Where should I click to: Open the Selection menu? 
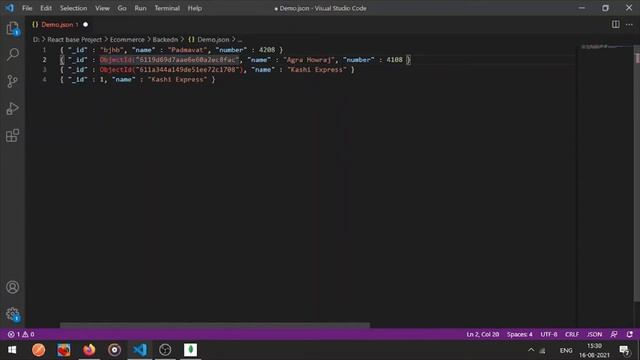pyautogui.click(x=73, y=8)
